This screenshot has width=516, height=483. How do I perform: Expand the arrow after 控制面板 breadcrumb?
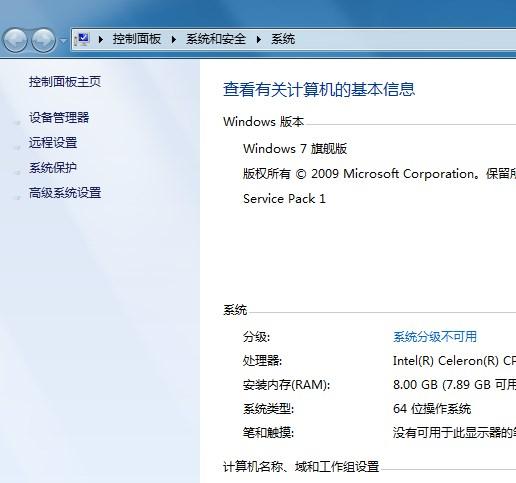click(x=174, y=40)
